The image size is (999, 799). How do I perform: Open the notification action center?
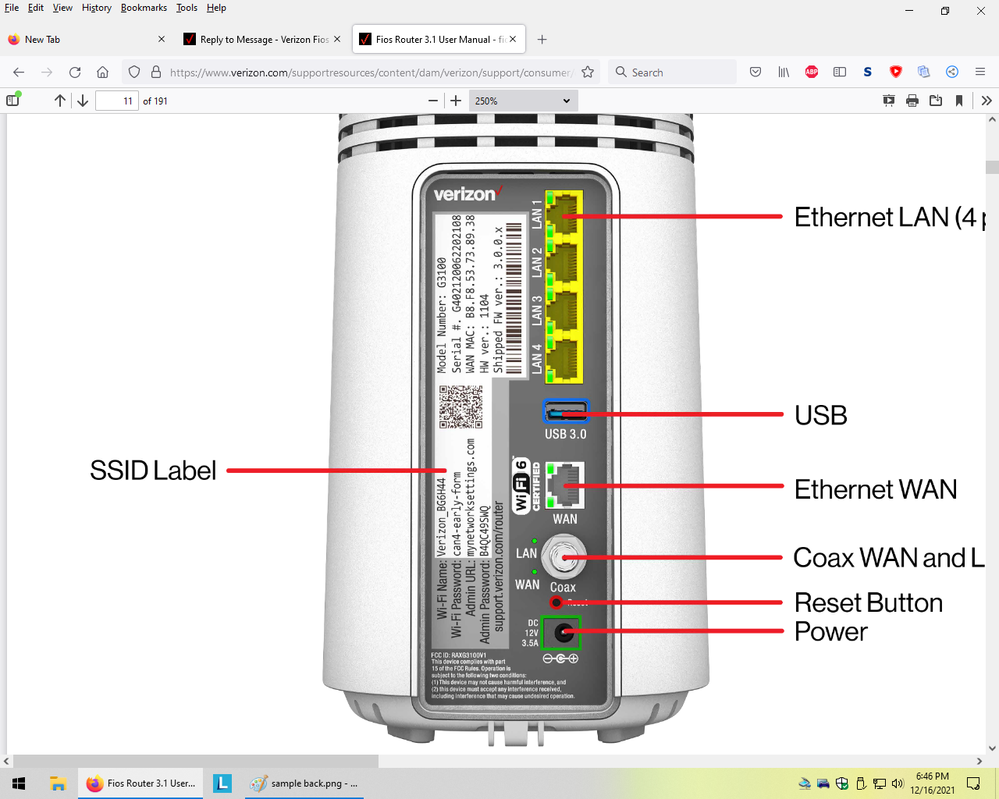coord(973,783)
